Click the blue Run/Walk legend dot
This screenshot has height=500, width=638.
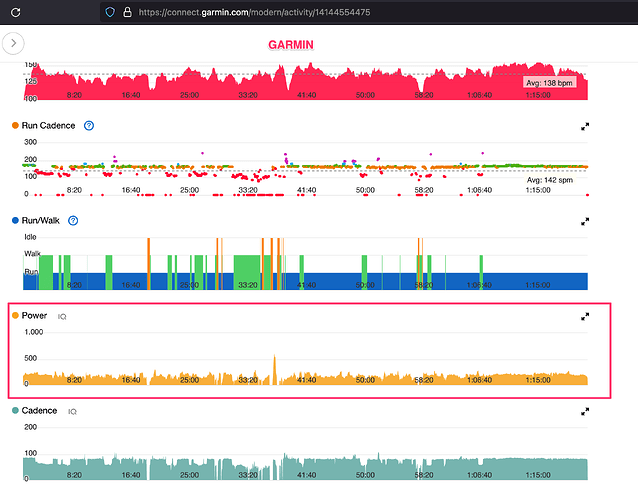point(14,220)
